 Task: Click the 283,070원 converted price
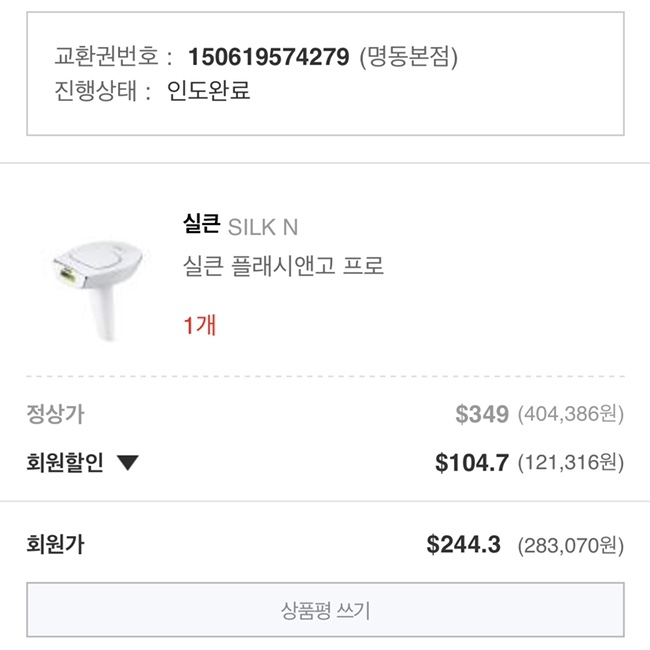coord(571,546)
